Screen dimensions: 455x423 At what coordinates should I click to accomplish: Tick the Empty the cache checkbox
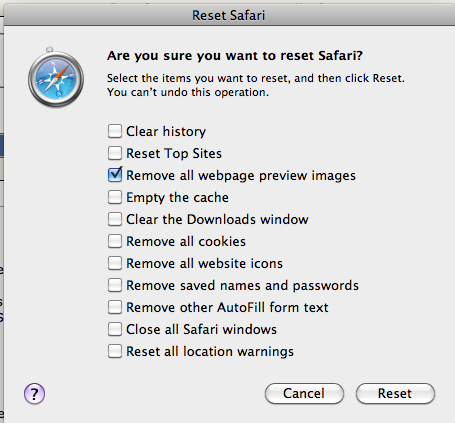115,197
